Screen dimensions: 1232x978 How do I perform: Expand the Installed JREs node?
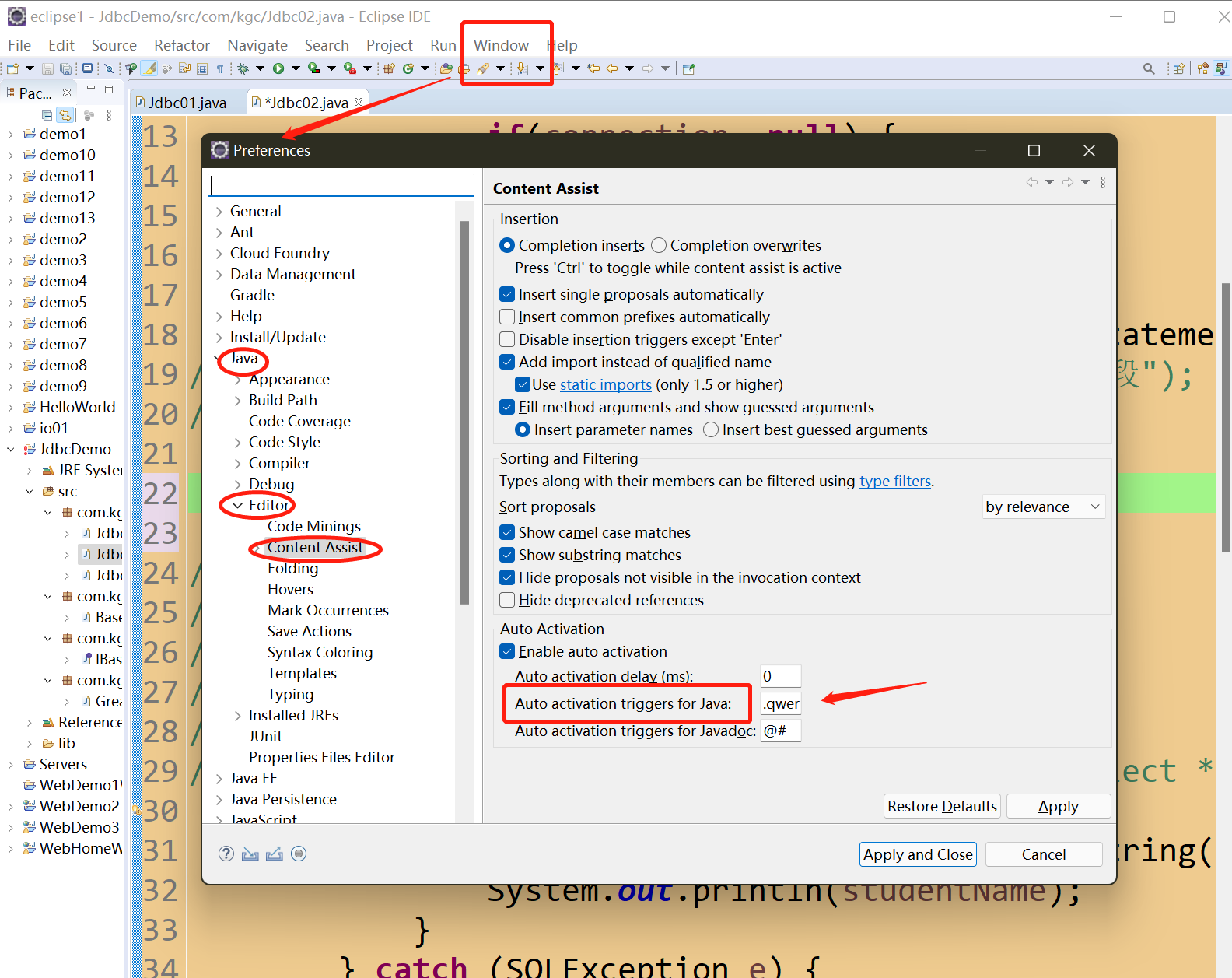(x=238, y=716)
